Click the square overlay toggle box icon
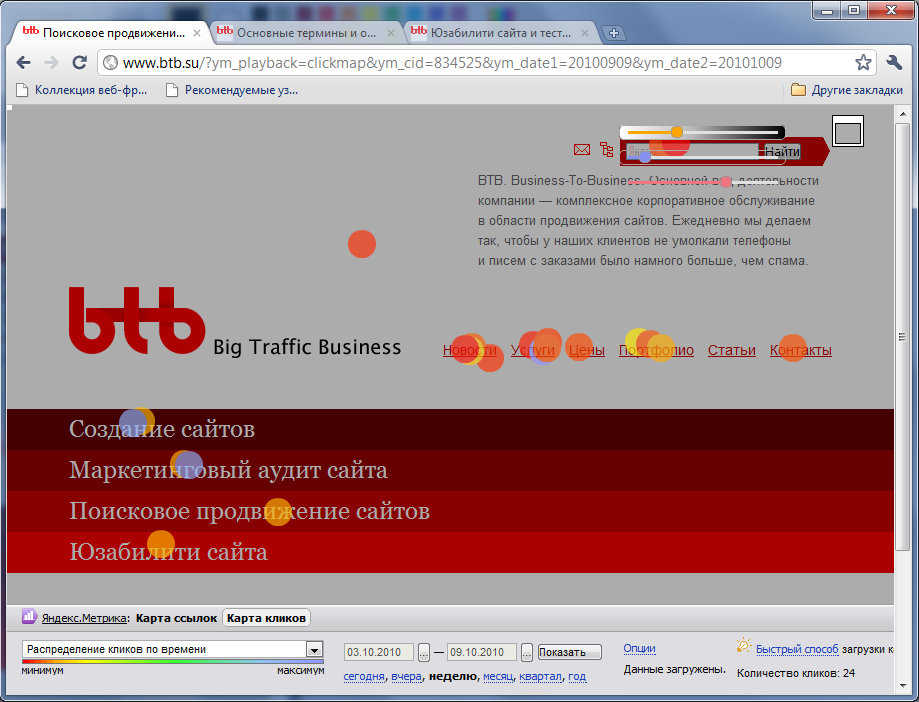The image size is (919, 702). click(847, 131)
